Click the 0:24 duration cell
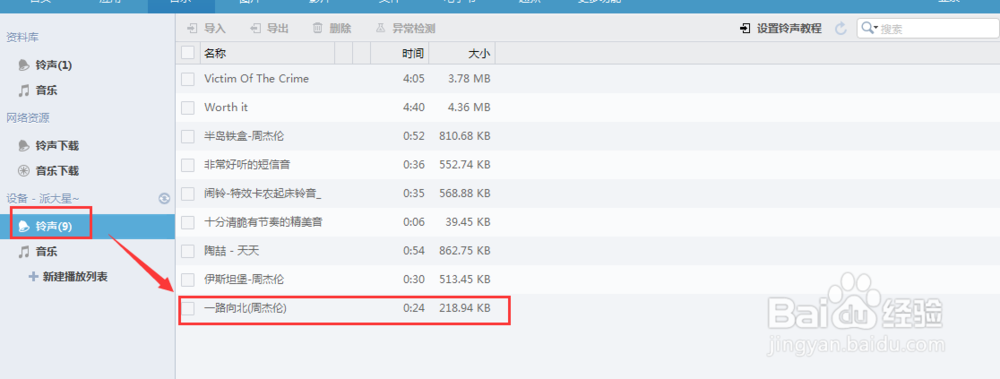The height and width of the screenshot is (379, 1000). 414,308
